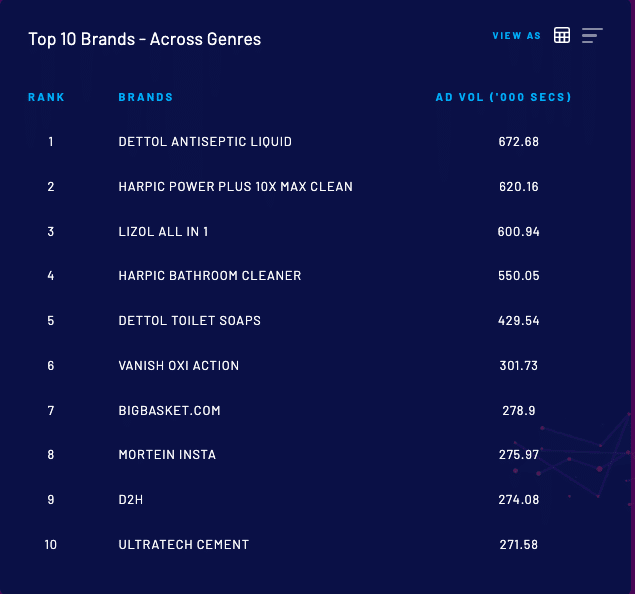This screenshot has height=594, width=635.
Task: Click the Top 10 Brands title
Action: [x=144, y=40]
